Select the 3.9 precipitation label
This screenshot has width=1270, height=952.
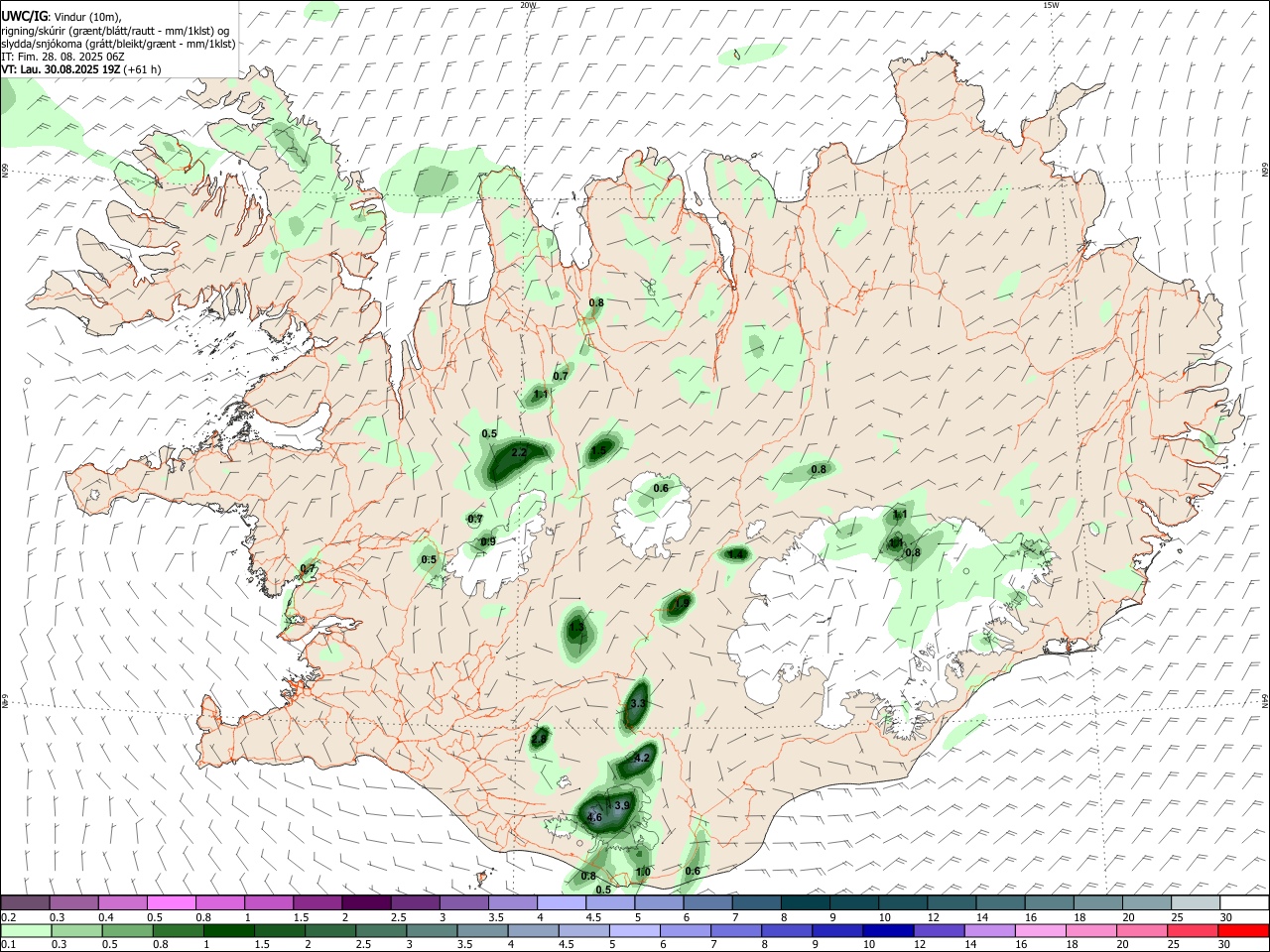(x=622, y=805)
